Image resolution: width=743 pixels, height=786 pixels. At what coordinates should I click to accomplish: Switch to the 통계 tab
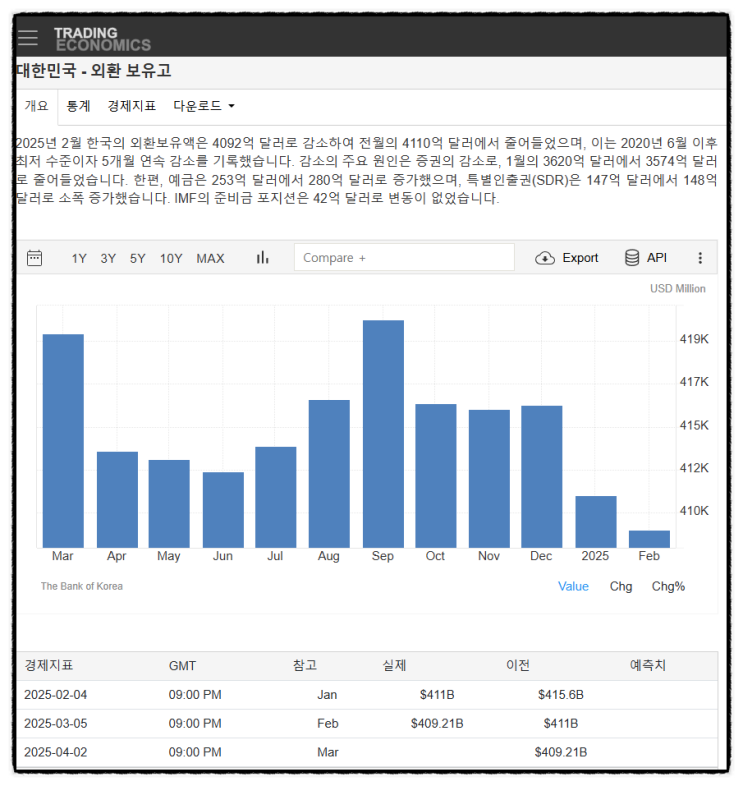click(78, 106)
